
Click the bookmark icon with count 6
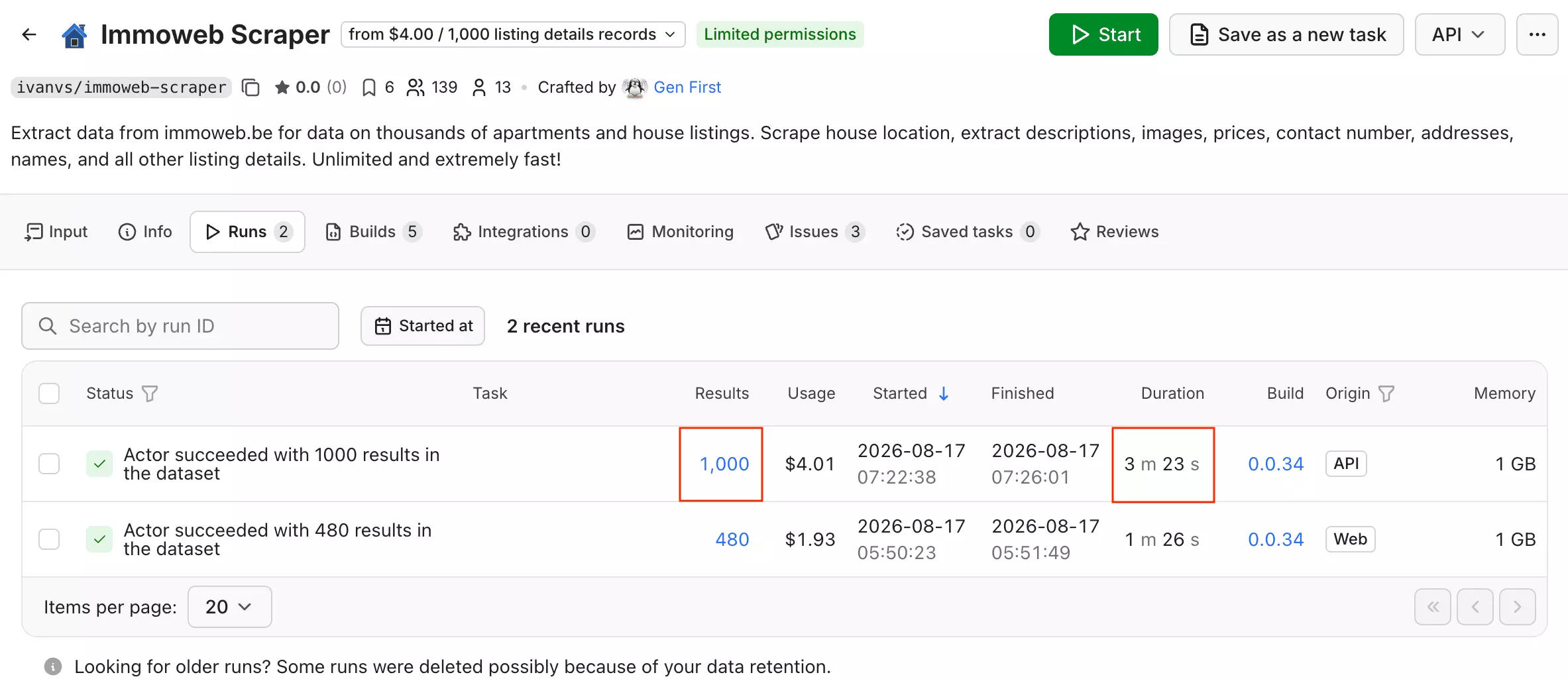coord(369,87)
